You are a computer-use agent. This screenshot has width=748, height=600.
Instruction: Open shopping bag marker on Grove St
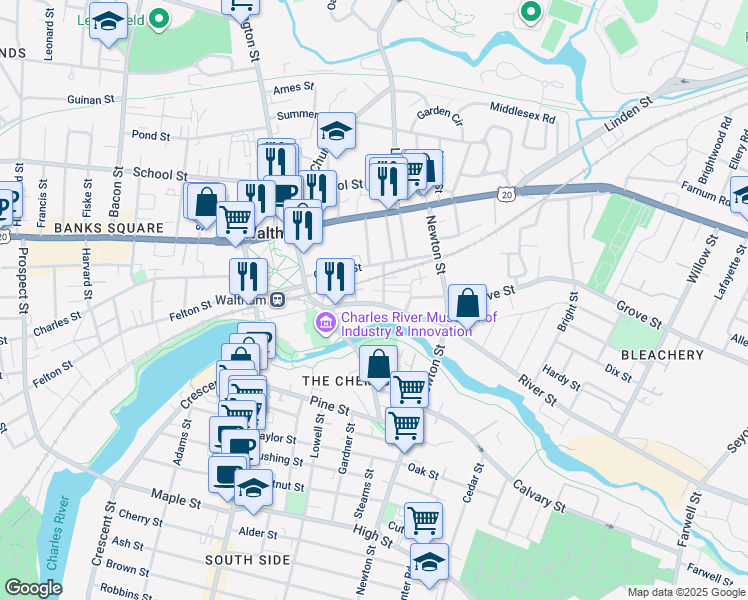coord(468,306)
